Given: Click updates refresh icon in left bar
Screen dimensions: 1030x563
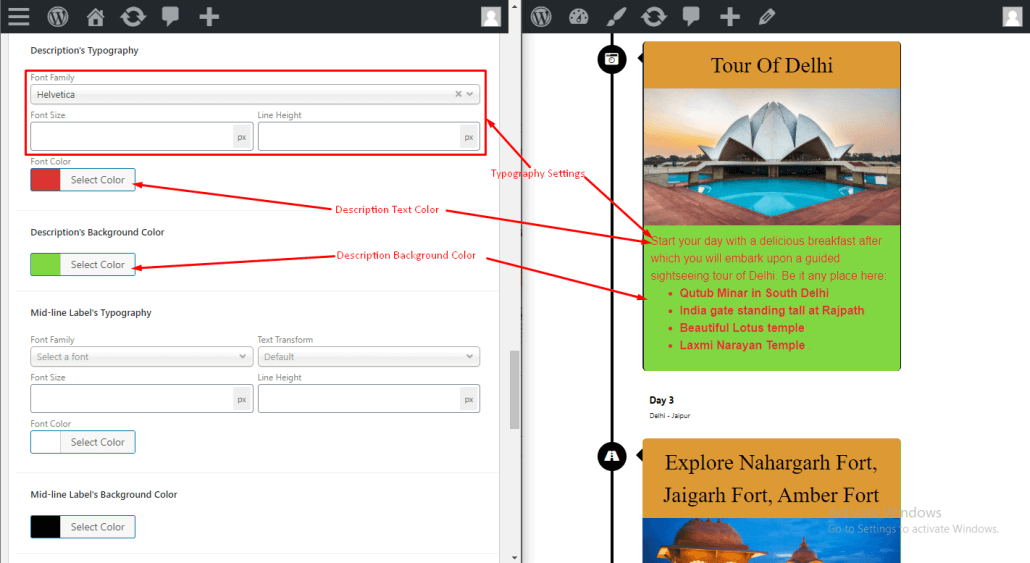Looking at the screenshot, I should pos(133,16).
